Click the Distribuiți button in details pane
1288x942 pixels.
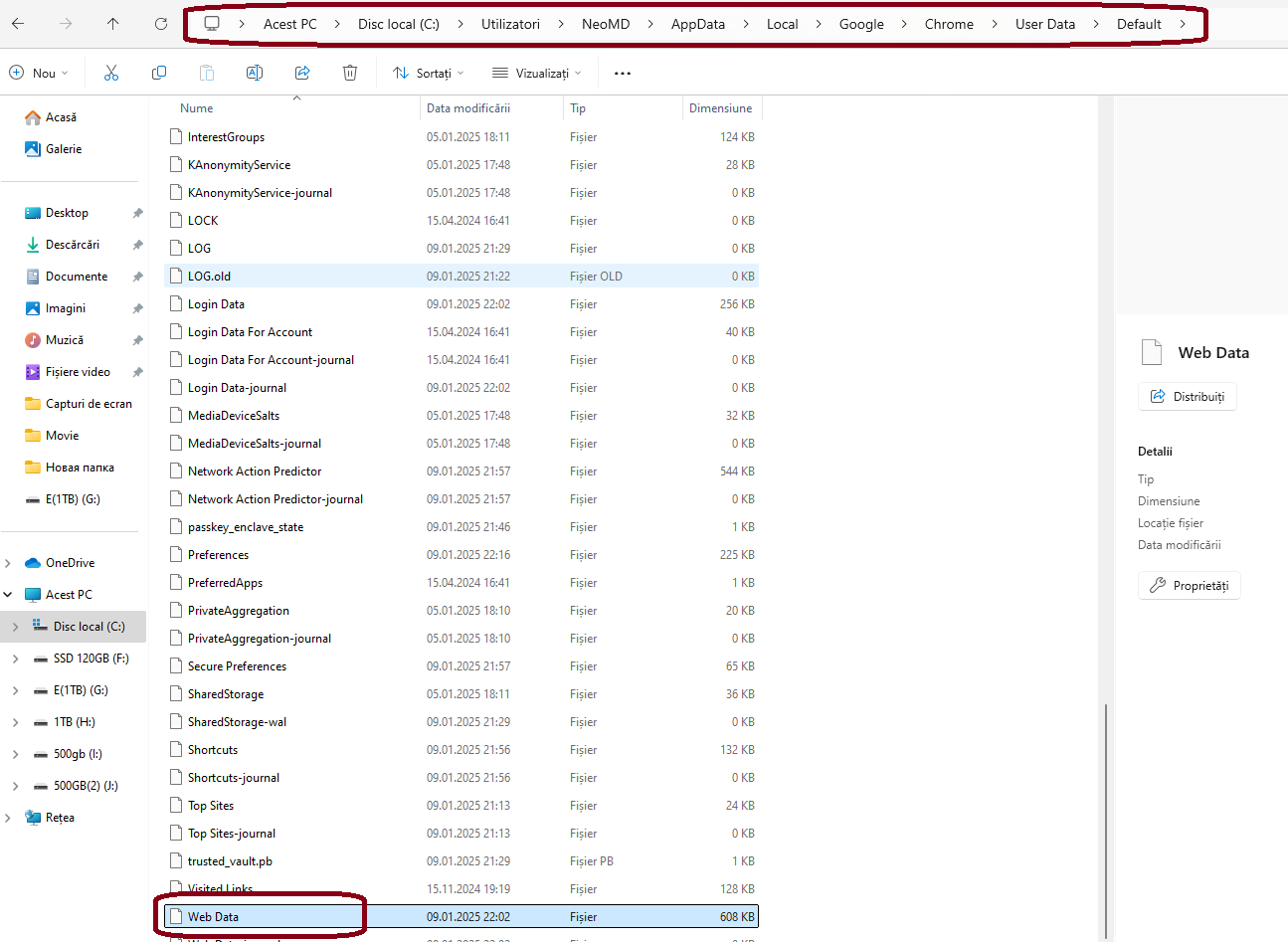(1188, 397)
